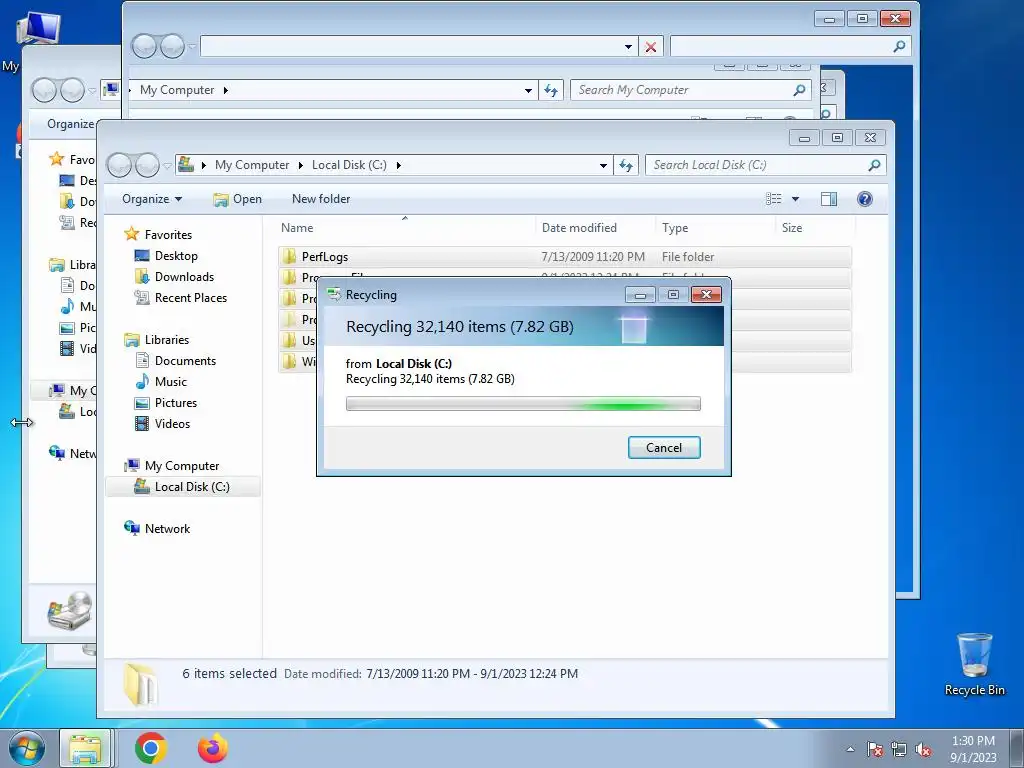The width and height of the screenshot is (1024, 768).
Task: Open Videos library
Action: [172, 423]
